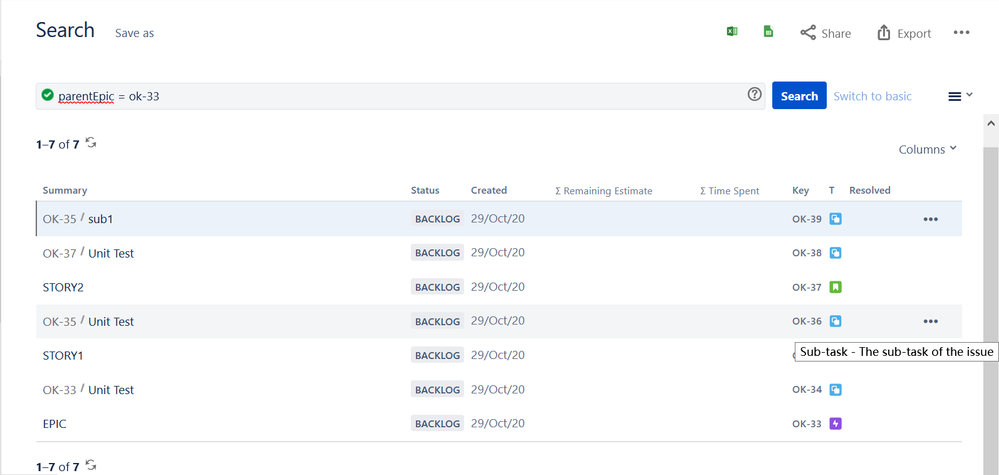Image resolution: width=999 pixels, height=475 pixels.
Task: Open the sub1 issue summary link
Action: pos(101,219)
